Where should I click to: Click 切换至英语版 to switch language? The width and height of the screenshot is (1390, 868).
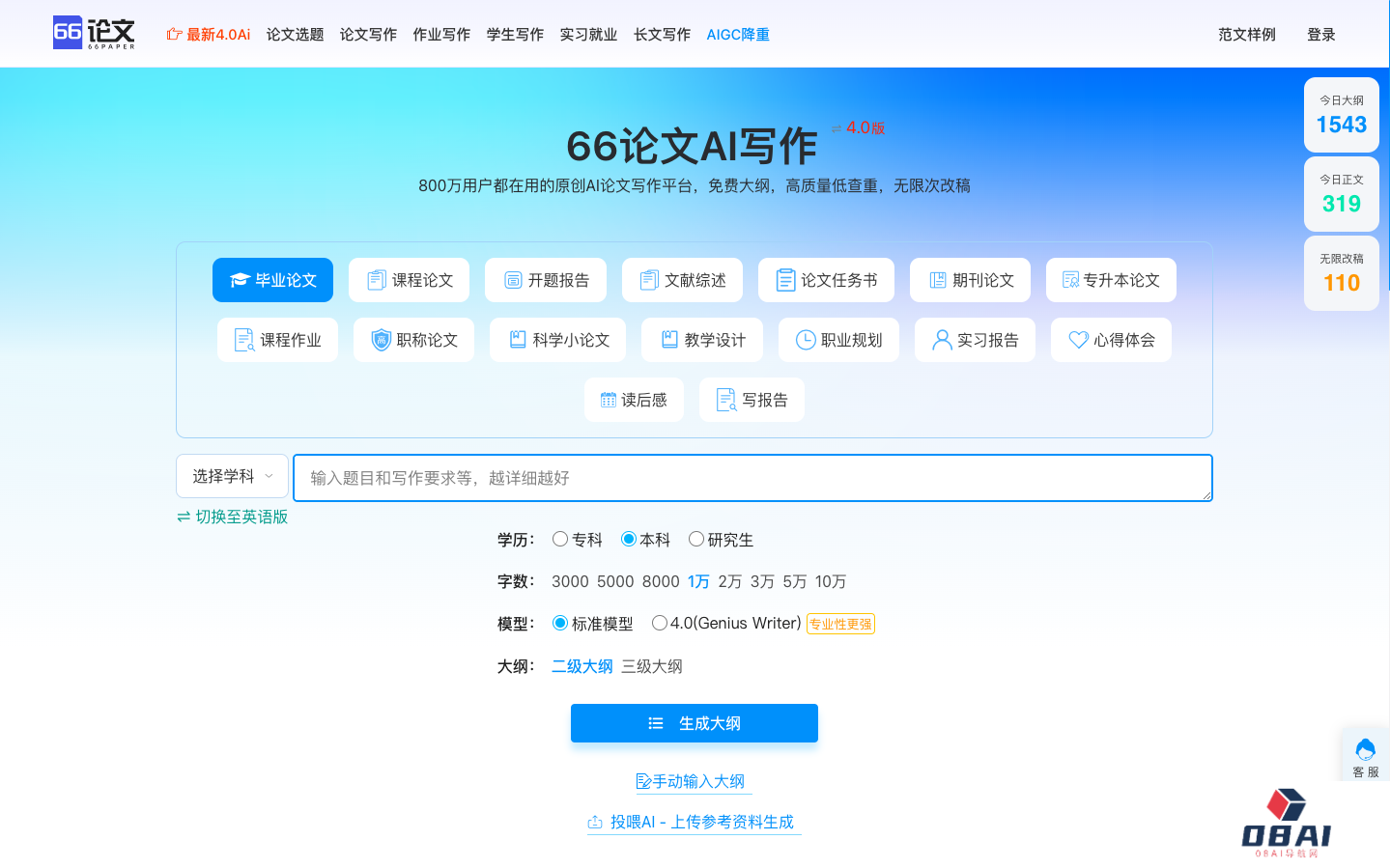[x=231, y=517]
